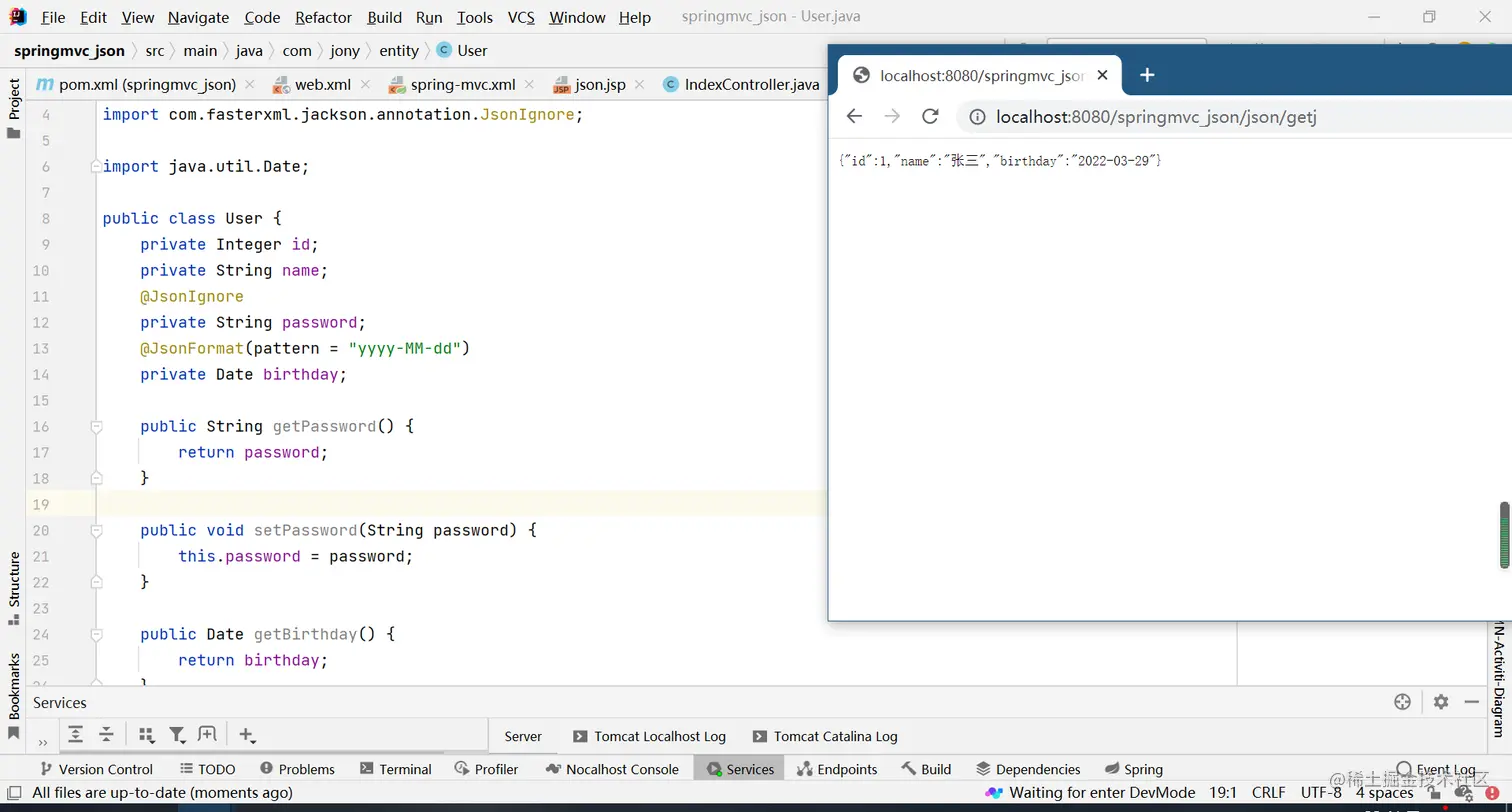Hide the Services panel with the minimize dash
The image size is (1512, 812).
pos(1471,702)
